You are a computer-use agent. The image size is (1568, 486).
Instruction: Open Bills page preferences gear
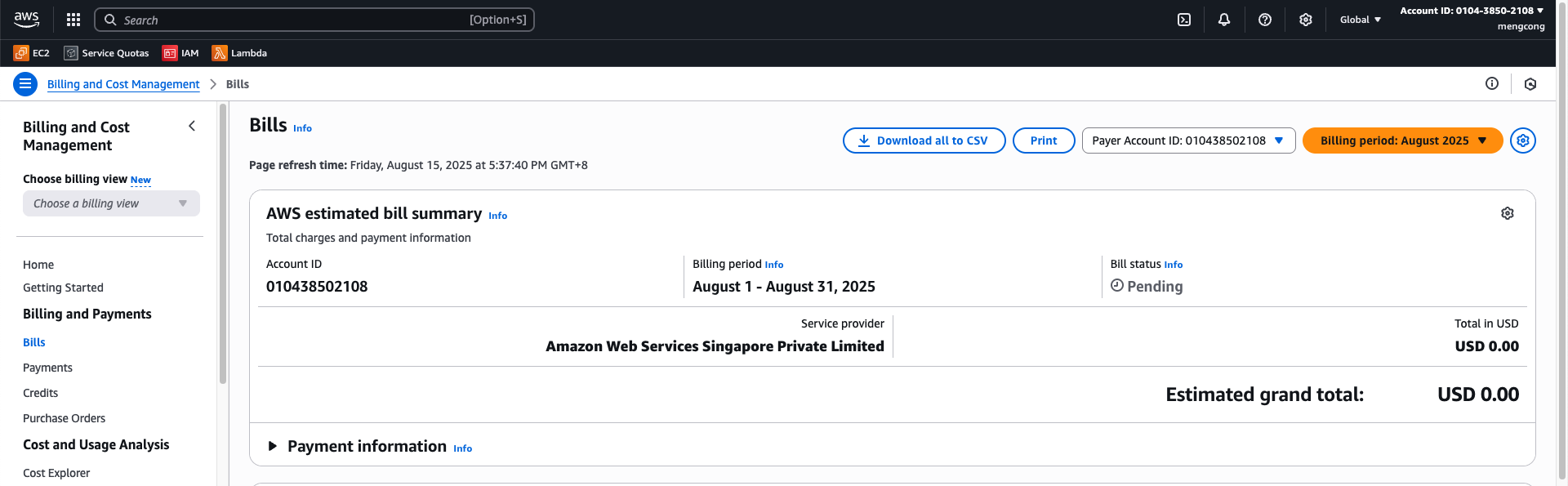coord(1523,140)
